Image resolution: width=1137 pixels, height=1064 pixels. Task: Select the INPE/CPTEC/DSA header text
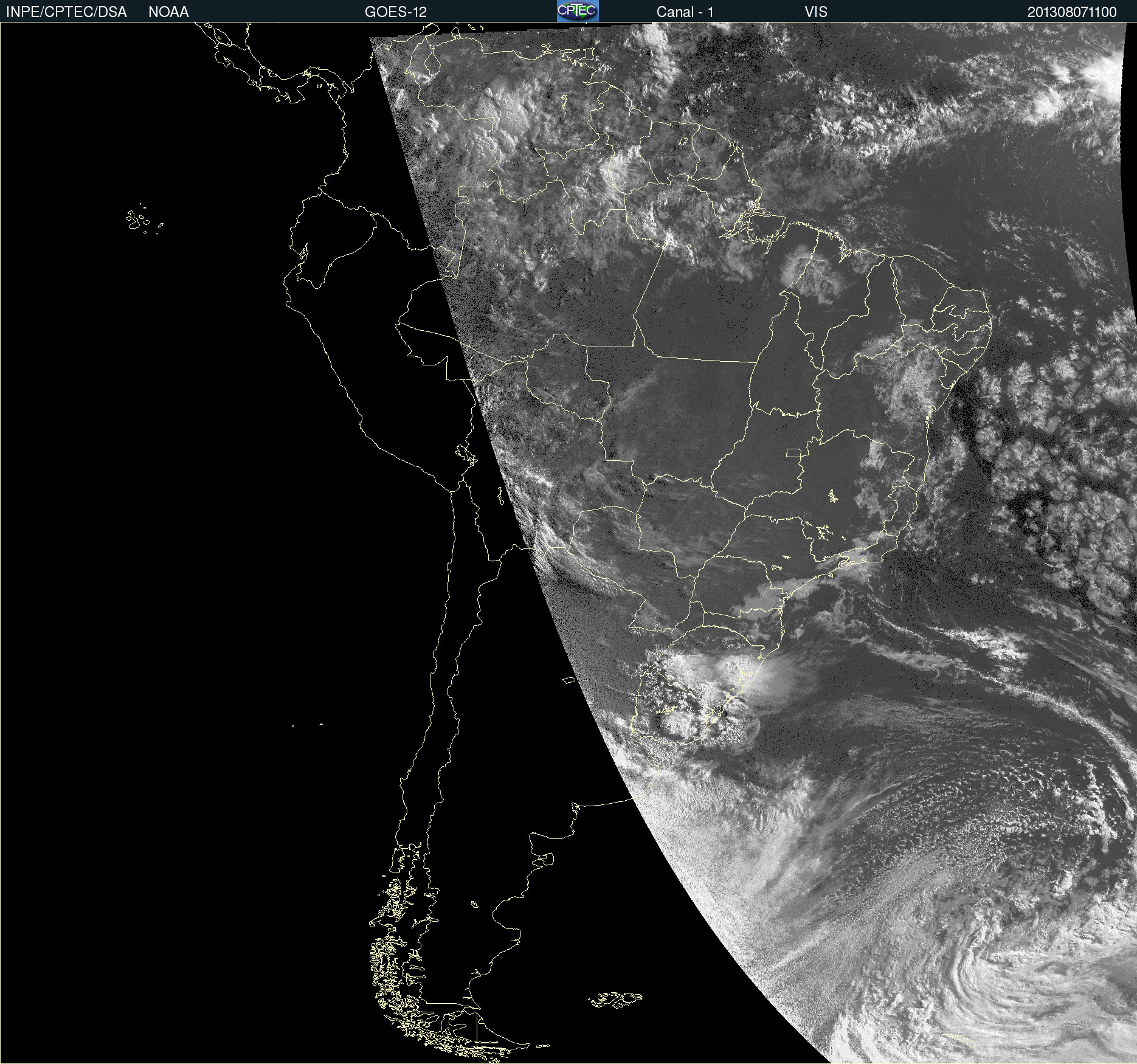66,12
